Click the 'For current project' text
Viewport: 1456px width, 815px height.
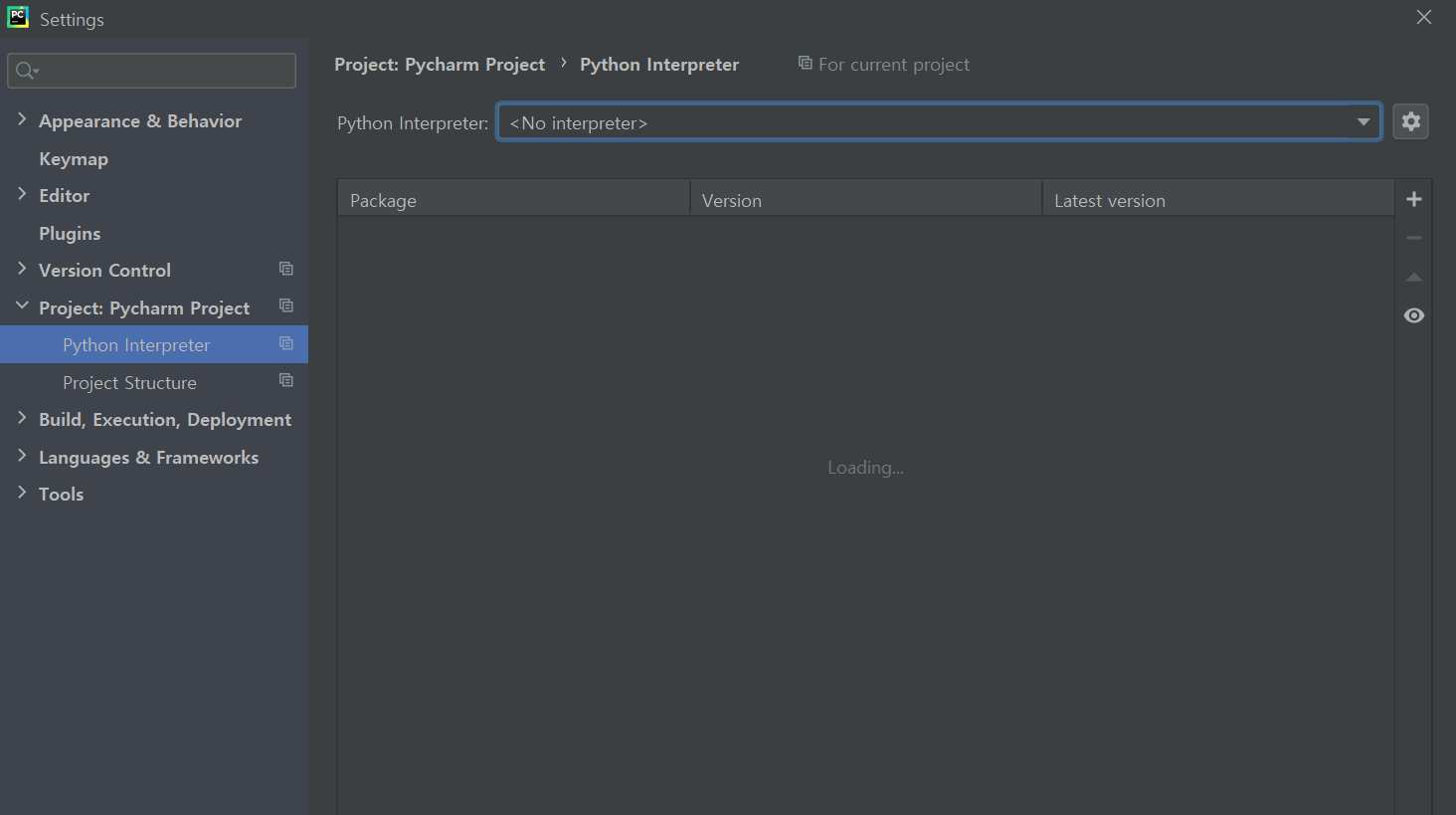coord(894,65)
